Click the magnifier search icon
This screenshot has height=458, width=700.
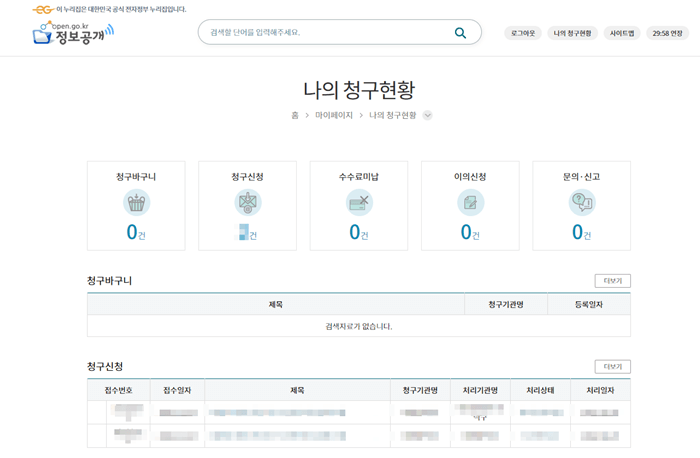pyautogui.click(x=460, y=33)
